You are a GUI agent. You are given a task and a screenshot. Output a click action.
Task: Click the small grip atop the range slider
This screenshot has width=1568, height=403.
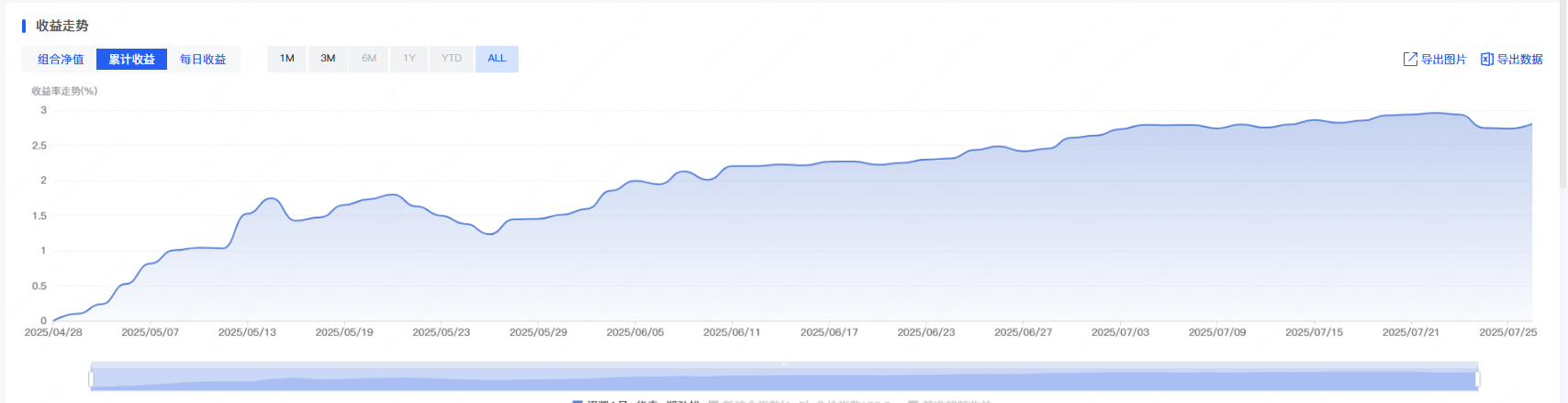tap(784, 364)
